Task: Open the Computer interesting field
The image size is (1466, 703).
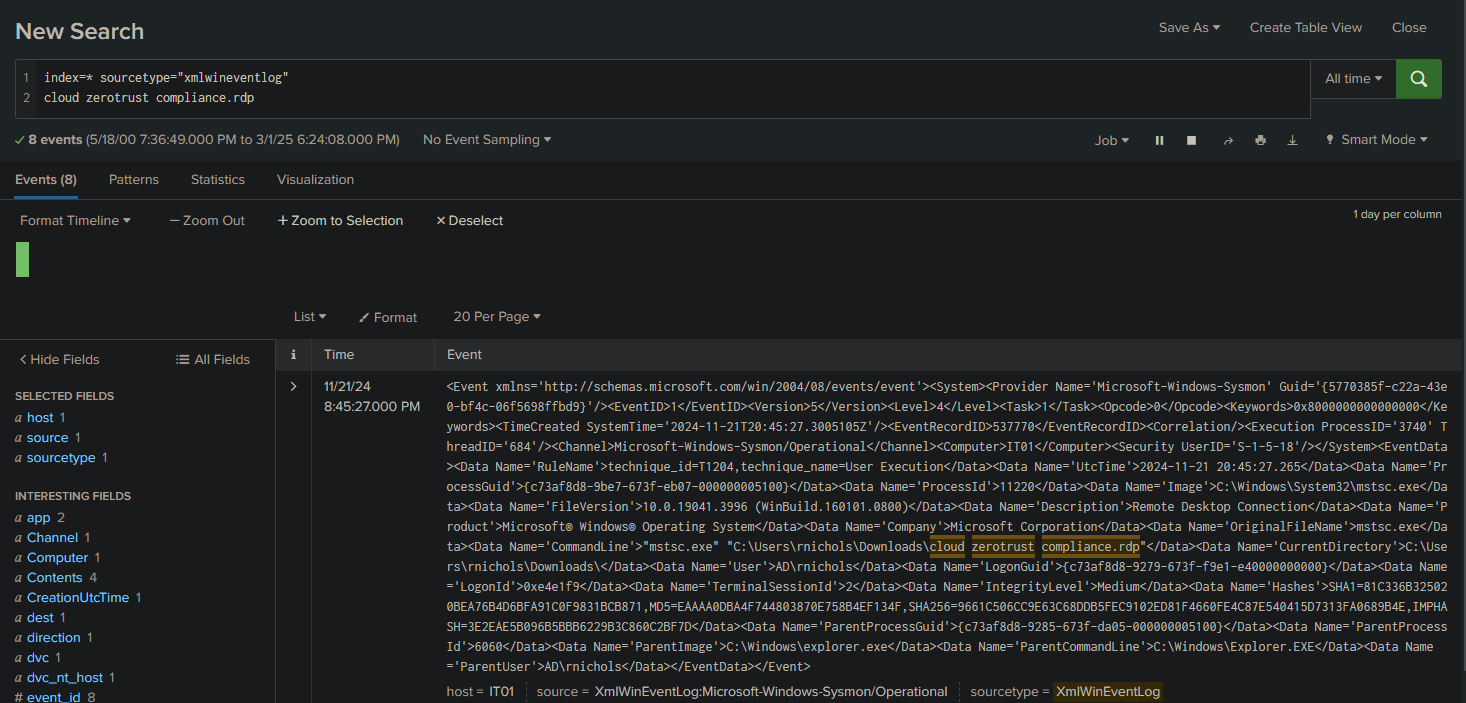Action: click(58, 557)
